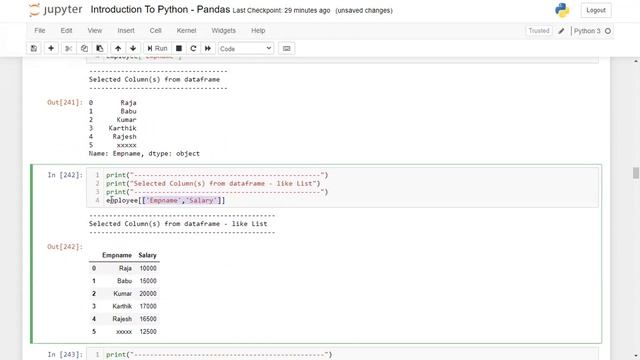Click the Raja cell in output table
The height and width of the screenshot is (360, 640).
tap(125, 268)
